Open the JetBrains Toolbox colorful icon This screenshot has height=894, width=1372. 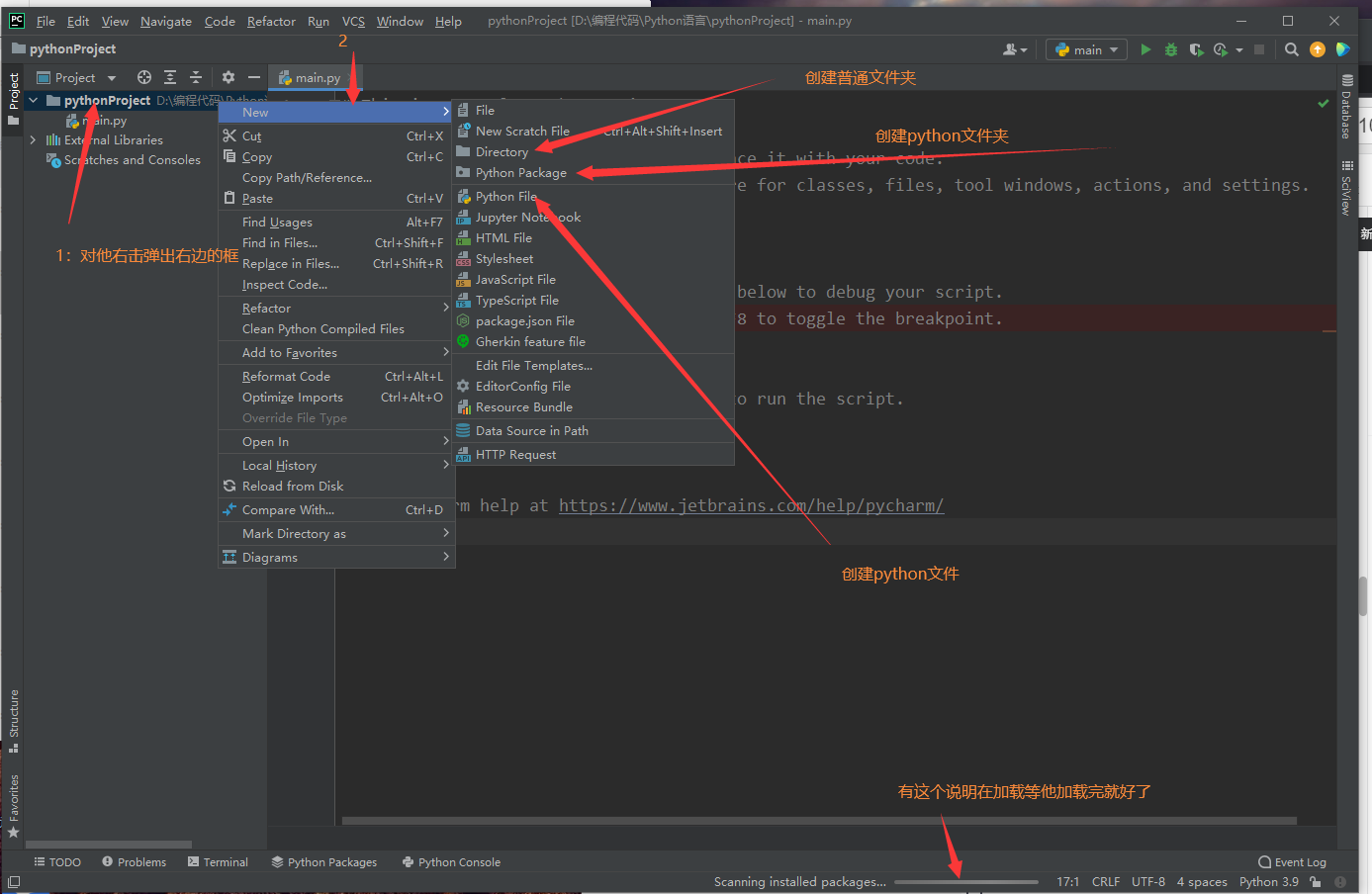1342,49
